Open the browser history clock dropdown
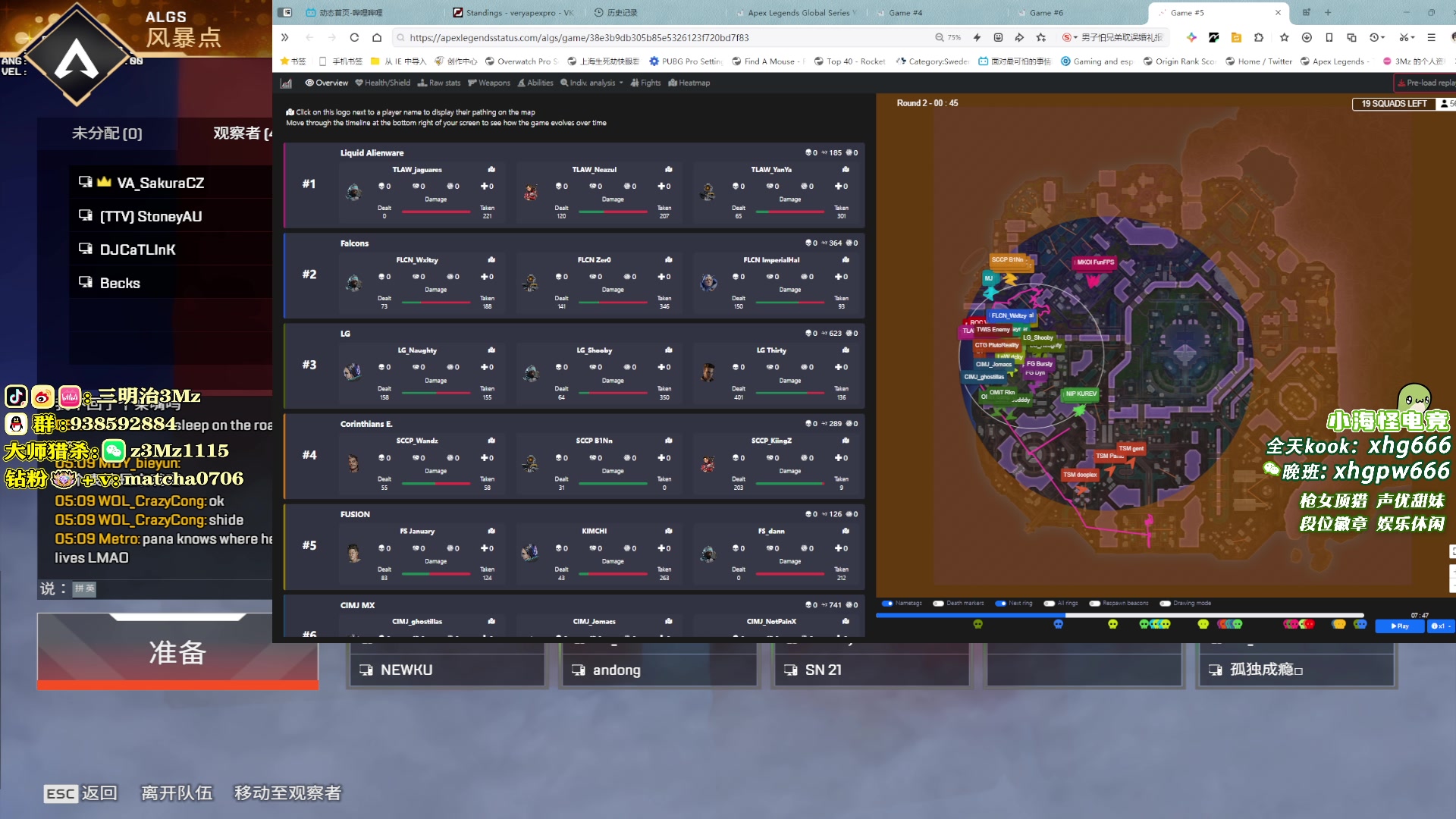 point(1378,37)
